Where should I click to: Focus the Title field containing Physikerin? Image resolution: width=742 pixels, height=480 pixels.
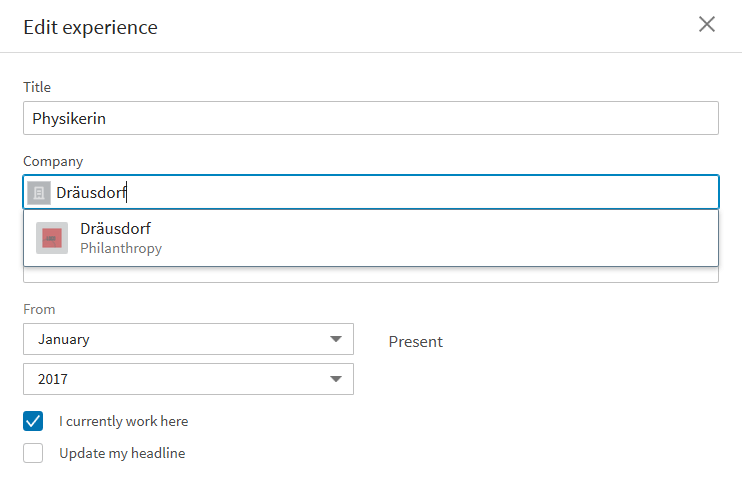(x=370, y=118)
